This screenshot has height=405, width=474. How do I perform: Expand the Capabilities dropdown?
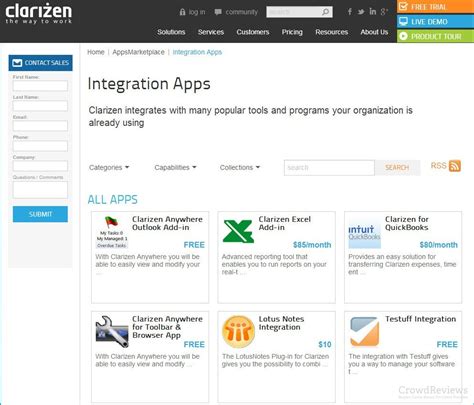tap(175, 167)
